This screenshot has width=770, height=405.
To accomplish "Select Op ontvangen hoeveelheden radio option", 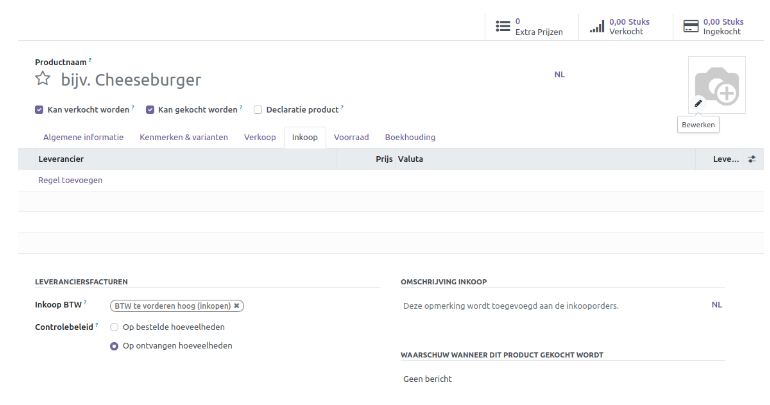I will (114, 346).
